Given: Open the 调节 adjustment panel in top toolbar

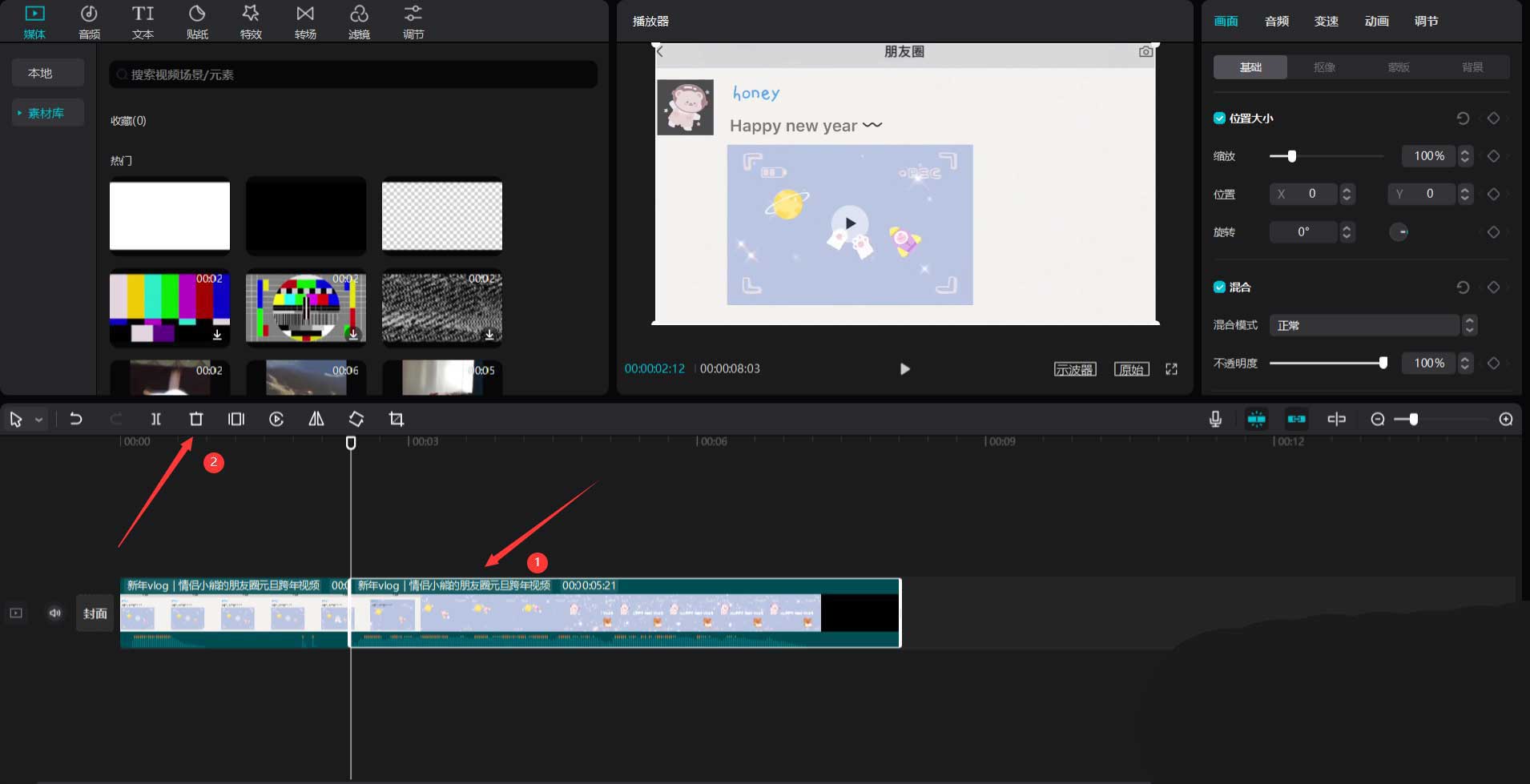Looking at the screenshot, I should tap(413, 22).
